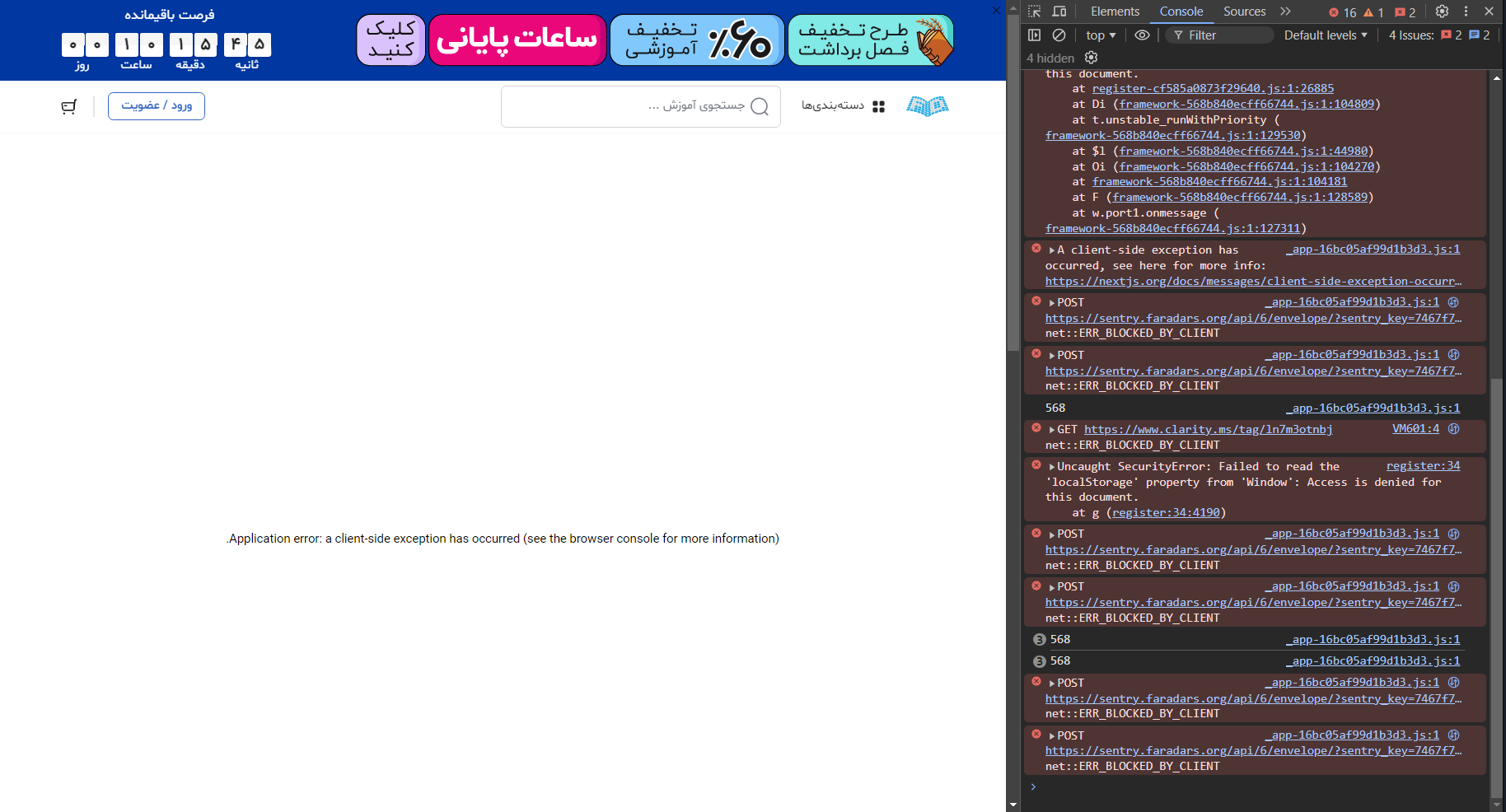The width and height of the screenshot is (1506, 812).
Task: Open register-cf585a0873f29640.js:1:26885 source link
Action: pyautogui.click(x=1213, y=88)
